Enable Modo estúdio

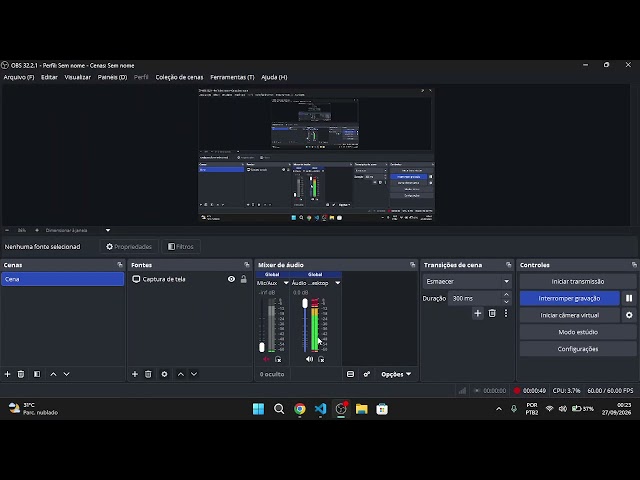click(x=578, y=332)
